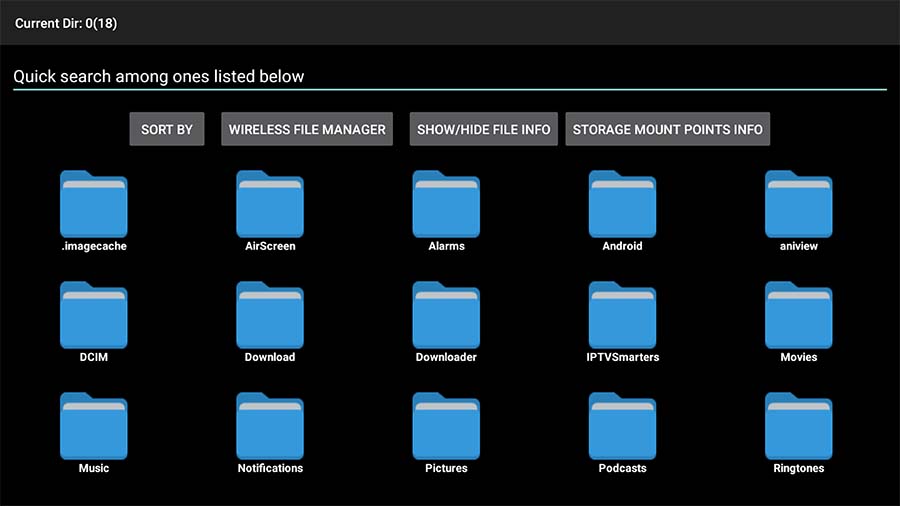
Task: Launch the Wireless File Manager
Action: pyautogui.click(x=307, y=129)
